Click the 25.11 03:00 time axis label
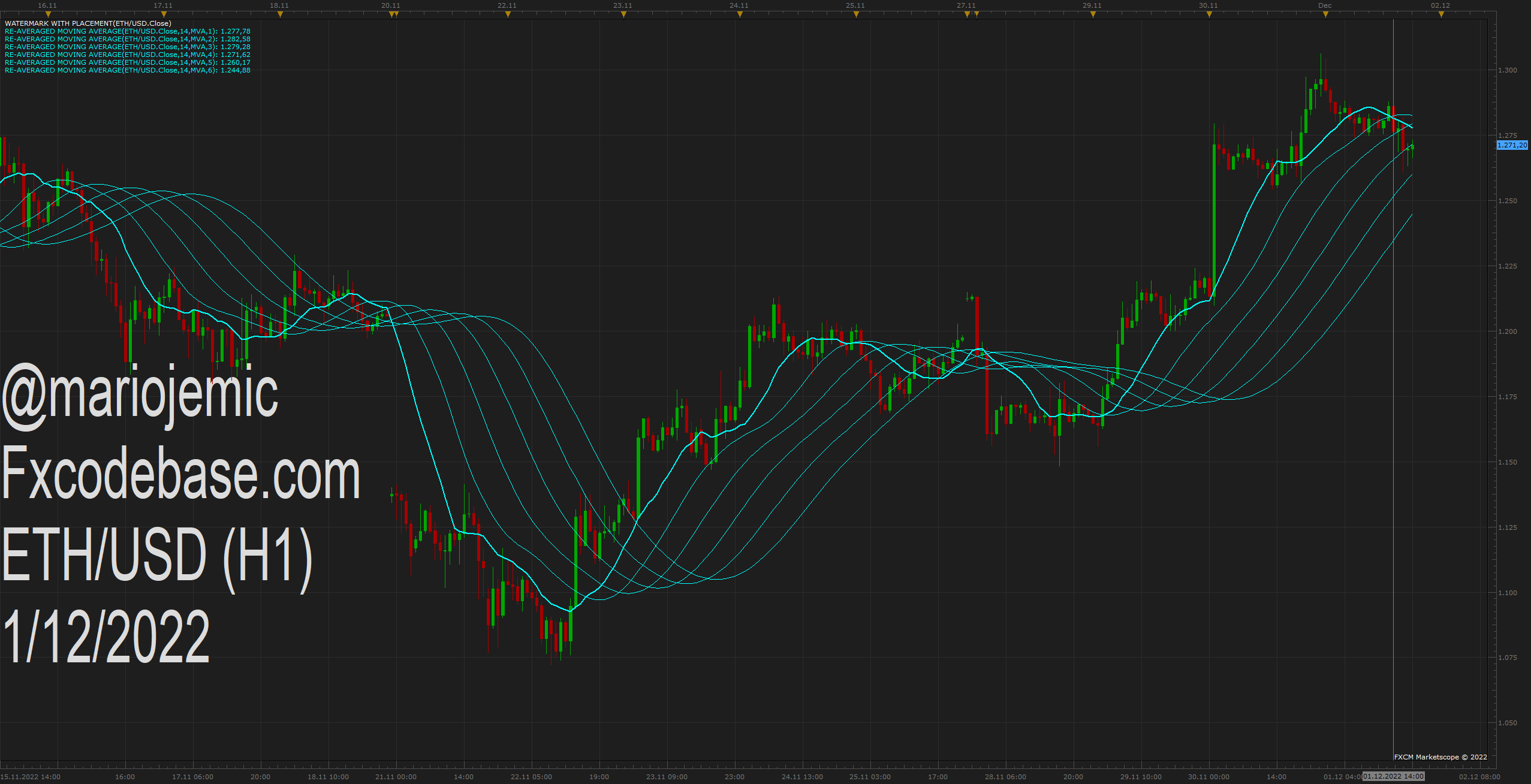Image resolution: width=1531 pixels, height=784 pixels. pyautogui.click(x=870, y=777)
